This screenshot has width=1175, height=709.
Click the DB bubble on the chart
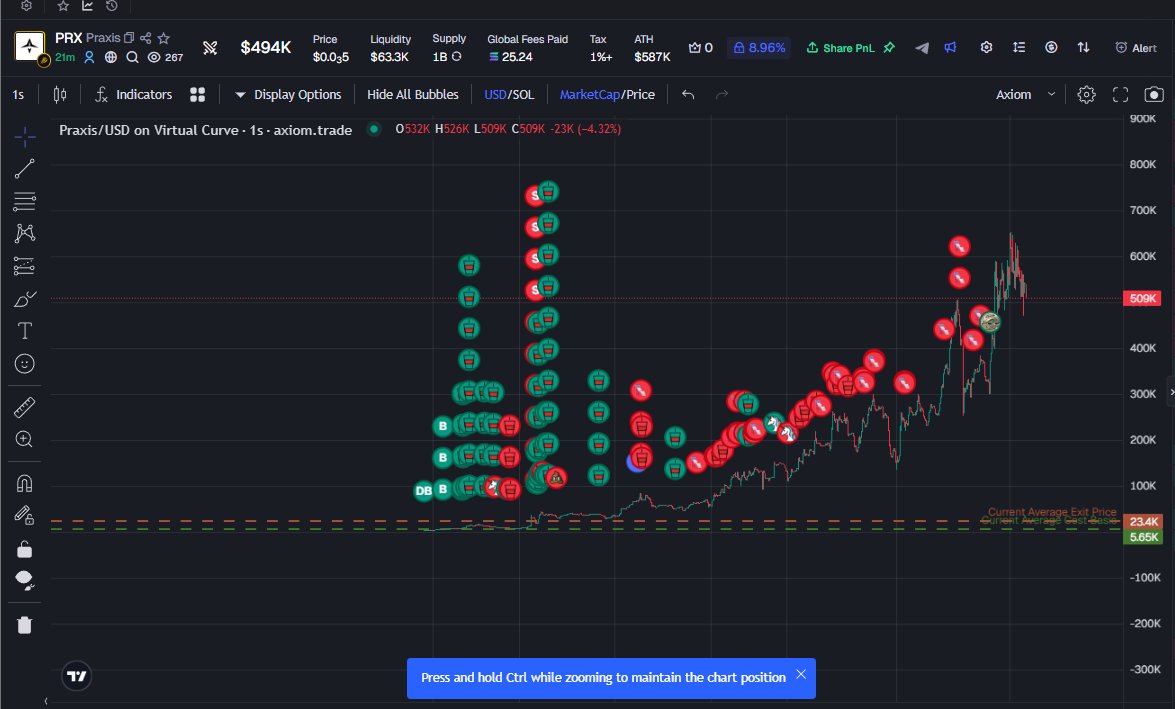[x=423, y=490]
